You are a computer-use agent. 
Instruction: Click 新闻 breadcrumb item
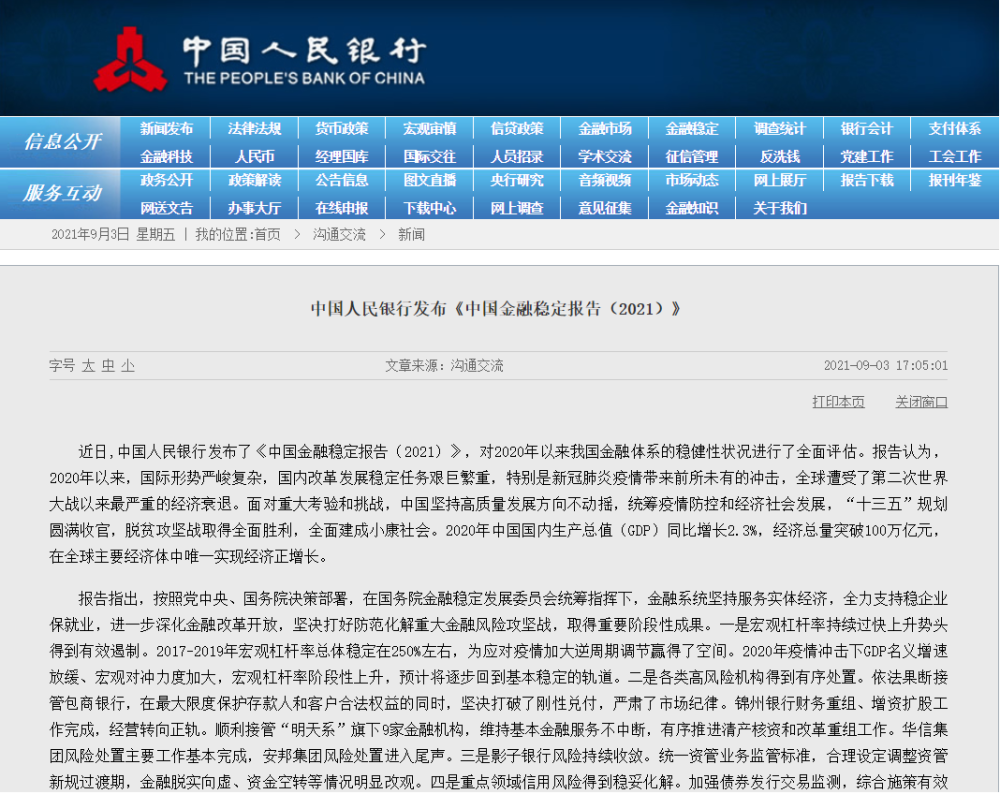click(411, 235)
